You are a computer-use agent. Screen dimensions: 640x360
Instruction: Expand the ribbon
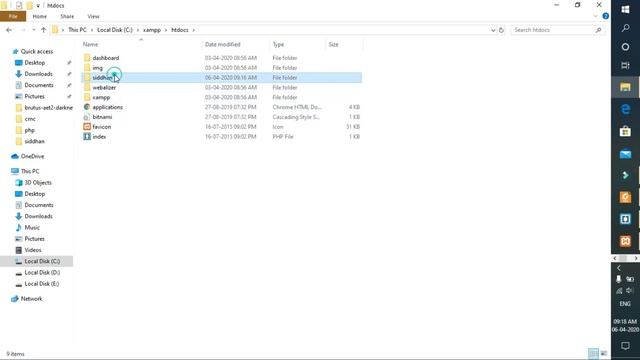[596, 16]
